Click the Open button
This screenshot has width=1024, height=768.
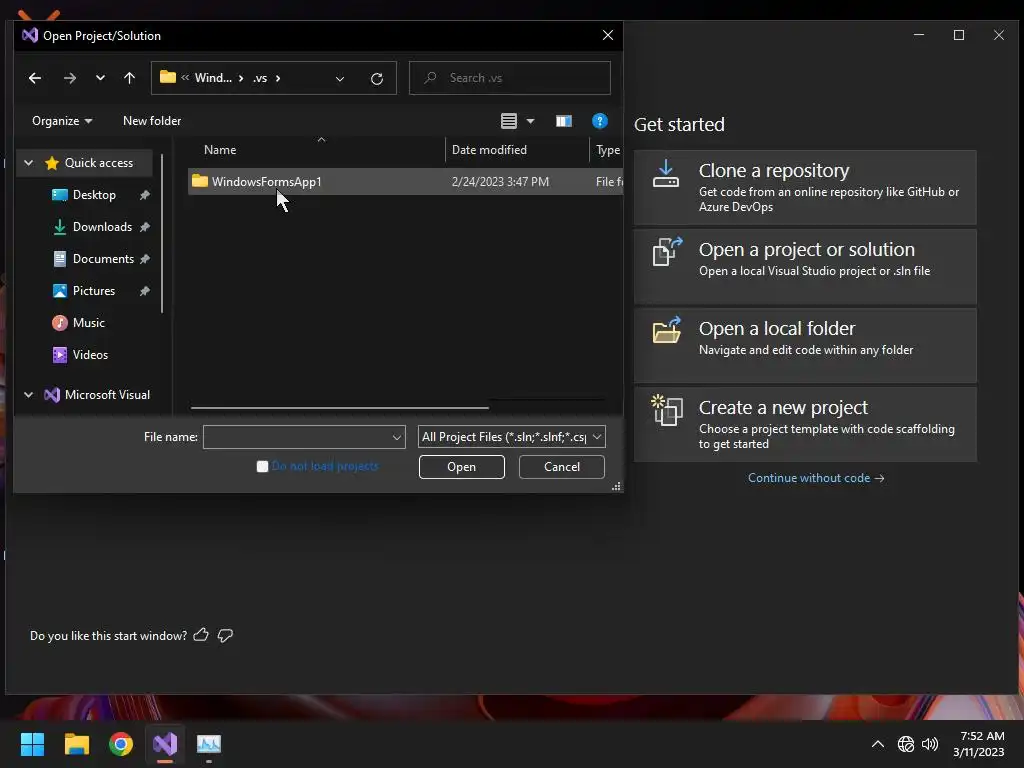click(462, 467)
